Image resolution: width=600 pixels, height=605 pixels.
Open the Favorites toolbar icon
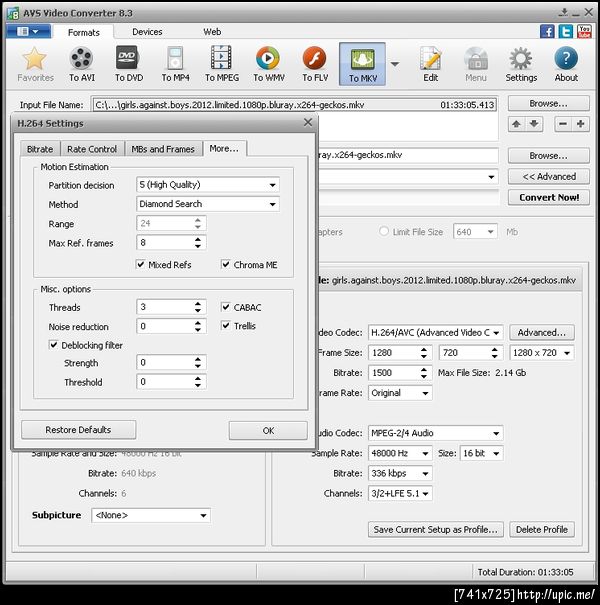click(35, 64)
